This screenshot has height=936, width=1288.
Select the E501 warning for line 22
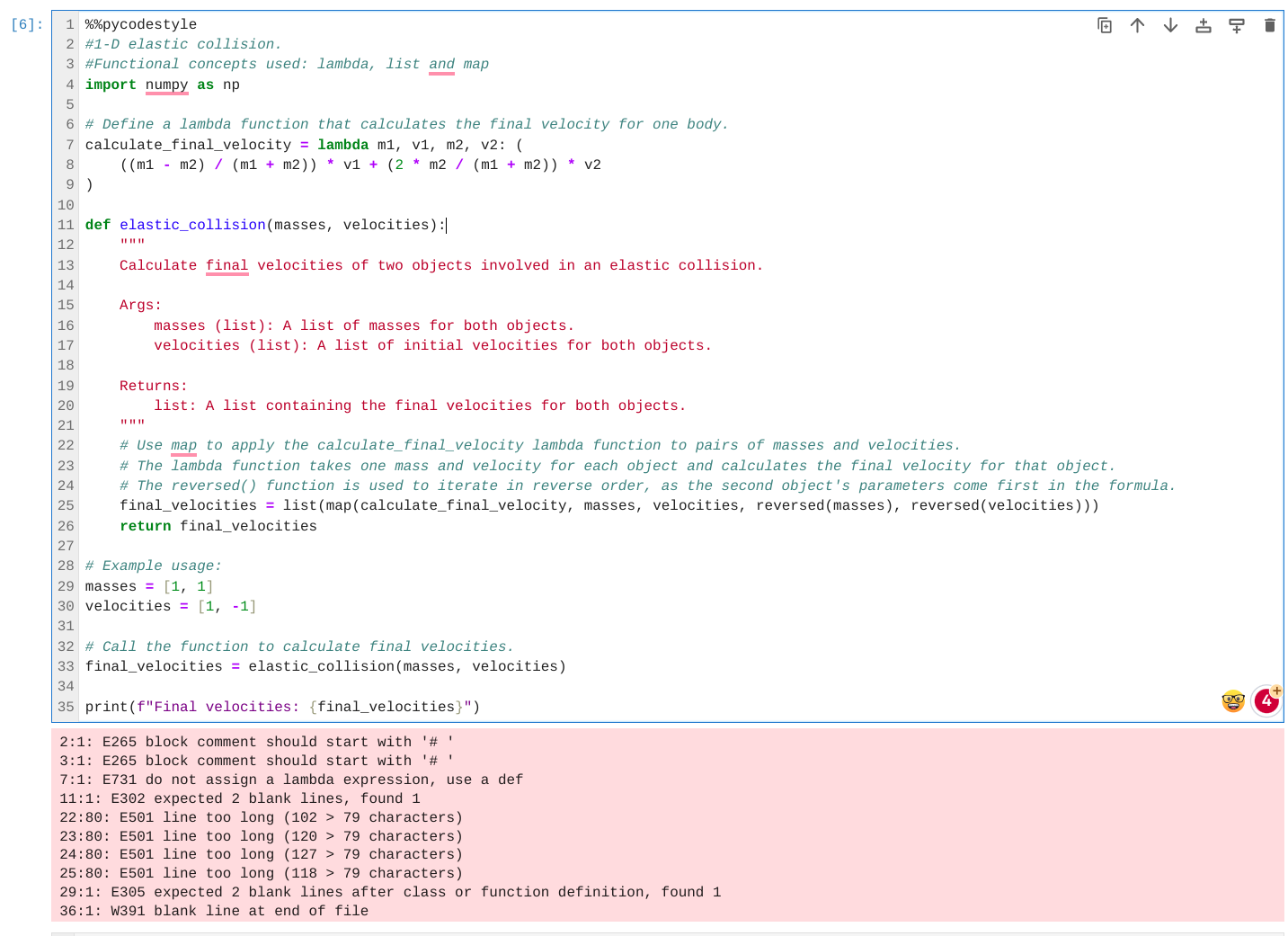coord(261,816)
